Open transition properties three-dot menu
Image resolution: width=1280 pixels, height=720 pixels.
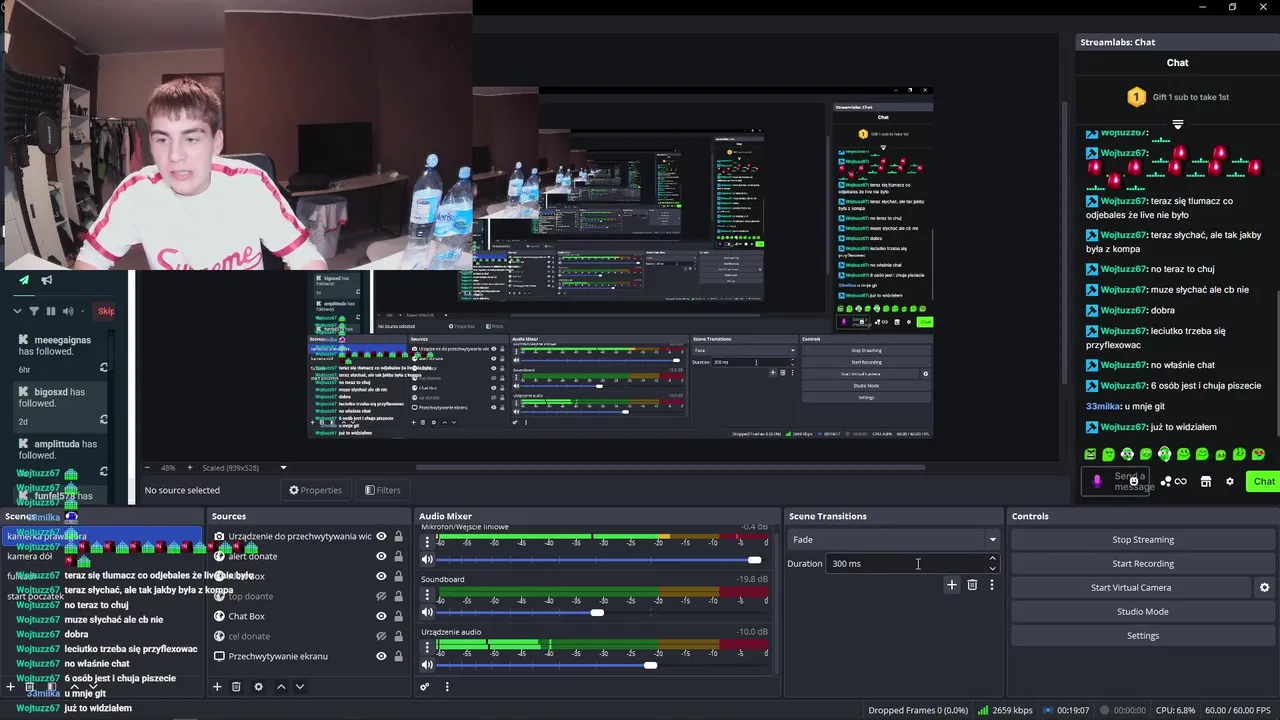coord(992,585)
